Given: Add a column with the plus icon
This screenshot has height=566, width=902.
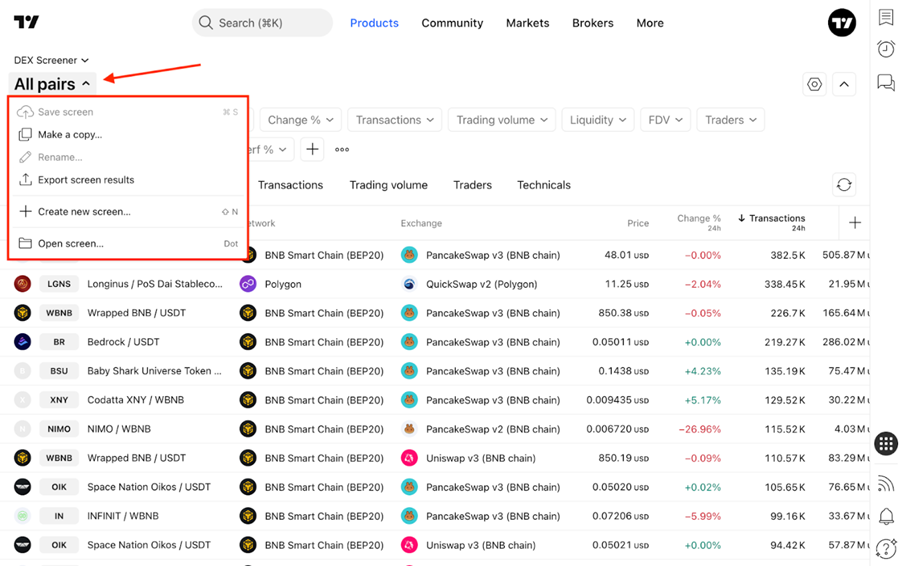Looking at the screenshot, I should 855,223.
